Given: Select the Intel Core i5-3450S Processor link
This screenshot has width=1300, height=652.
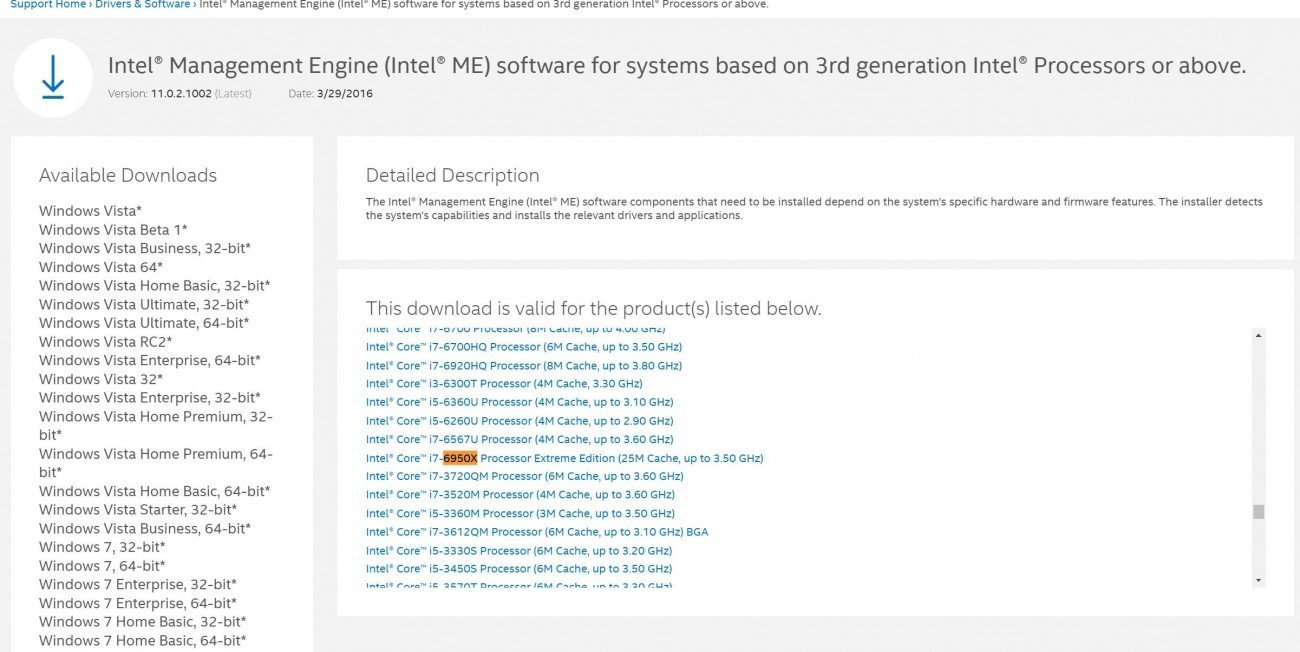Looking at the screenshot, I should point(518,568).
